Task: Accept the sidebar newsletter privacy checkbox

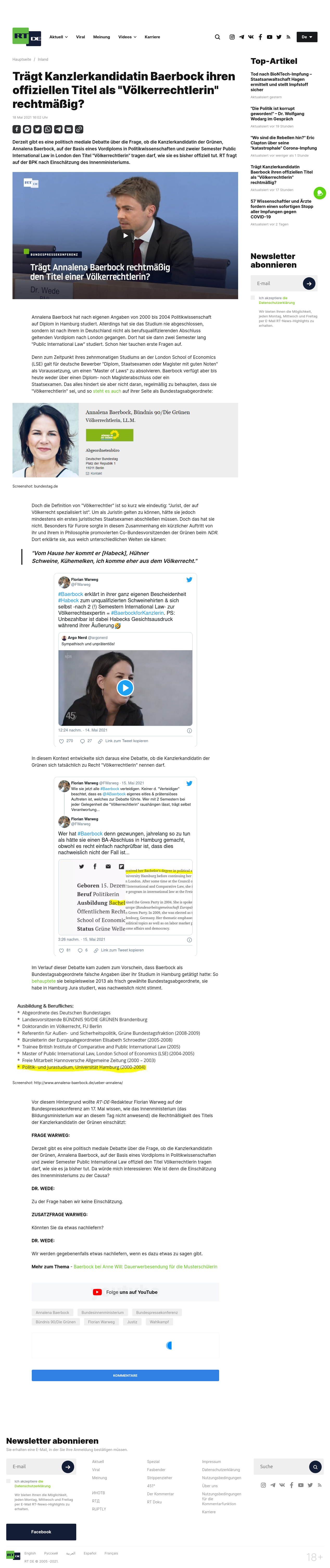Action: [253, 298]
